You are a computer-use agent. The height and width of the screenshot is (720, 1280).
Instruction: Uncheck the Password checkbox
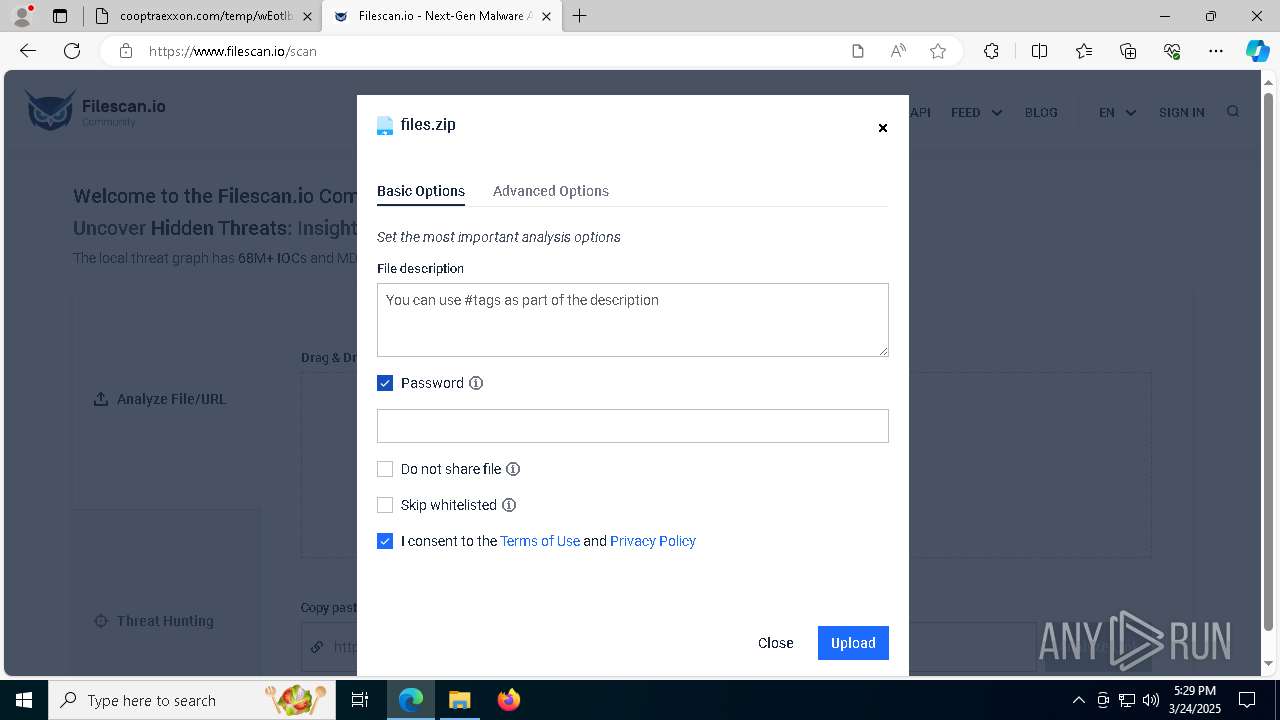click(x=385, y=383)
